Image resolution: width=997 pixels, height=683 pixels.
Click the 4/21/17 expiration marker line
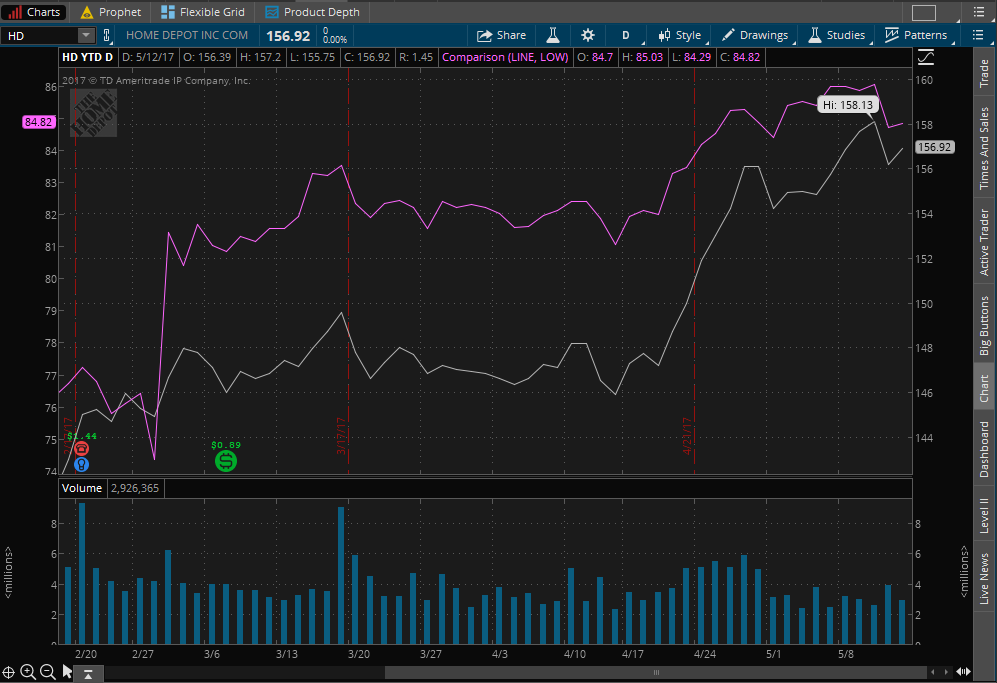694,271
